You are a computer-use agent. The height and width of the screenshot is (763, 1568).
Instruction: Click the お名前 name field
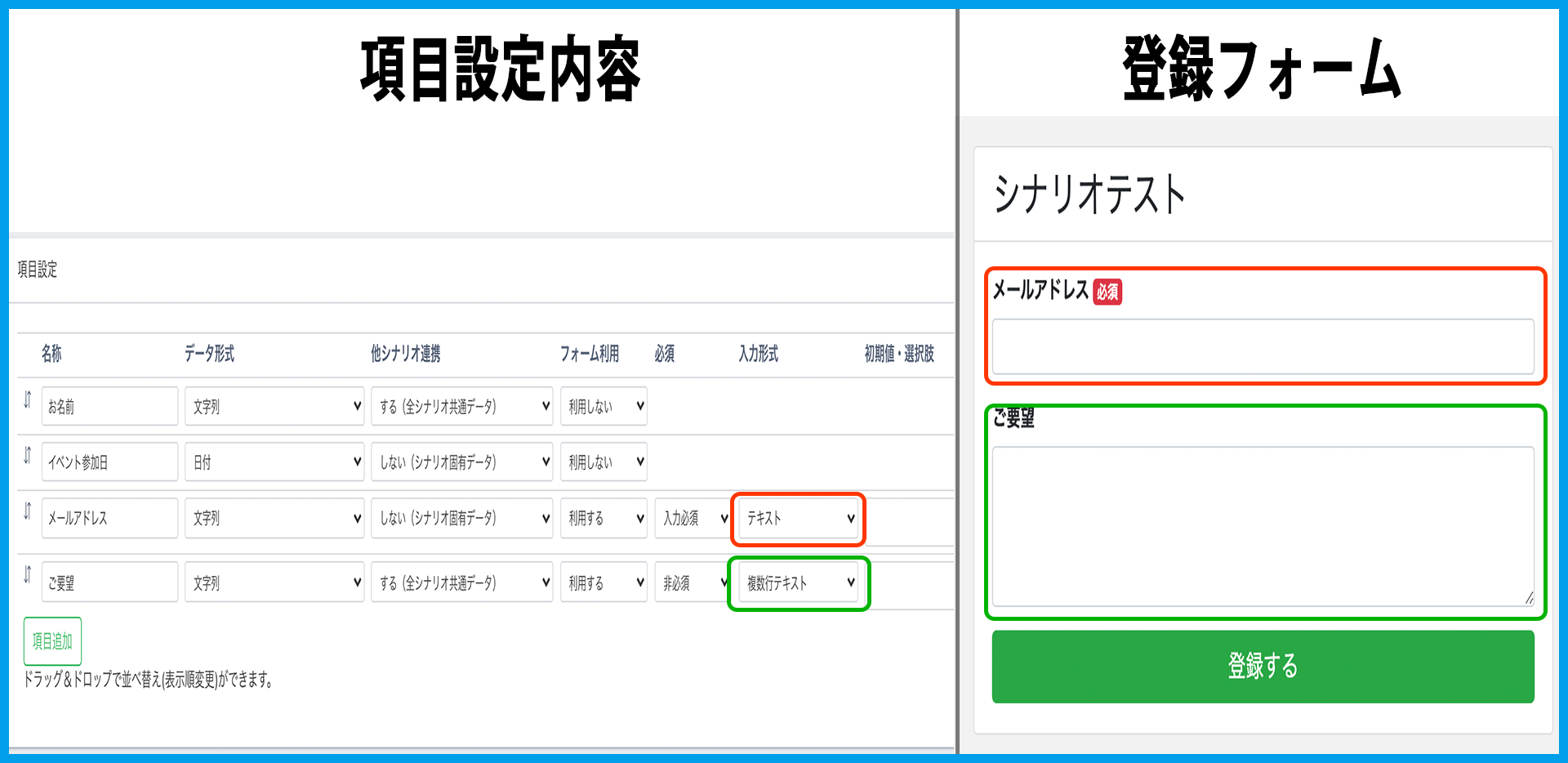click(x=109, y=406)
